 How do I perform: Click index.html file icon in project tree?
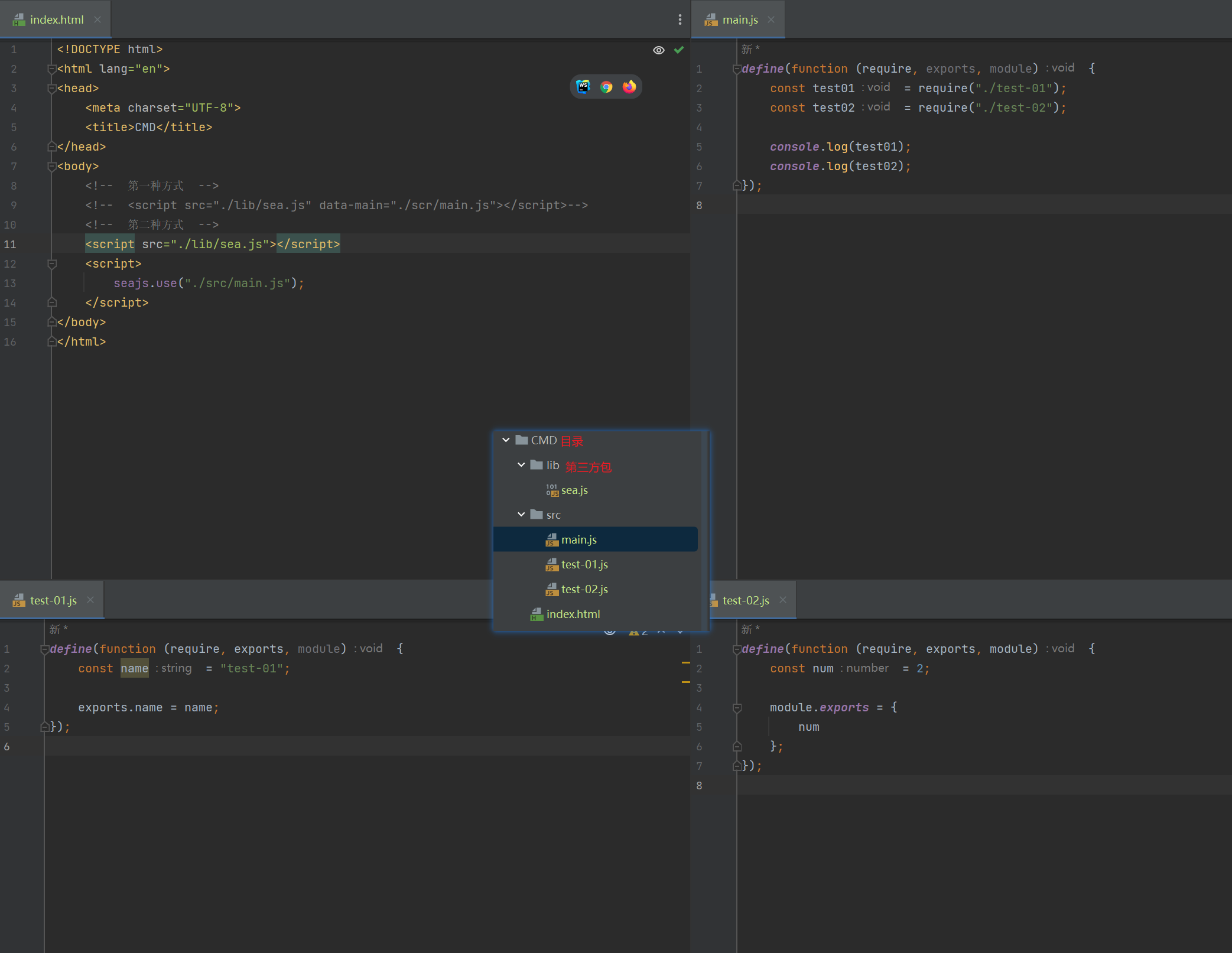point(537,614)
